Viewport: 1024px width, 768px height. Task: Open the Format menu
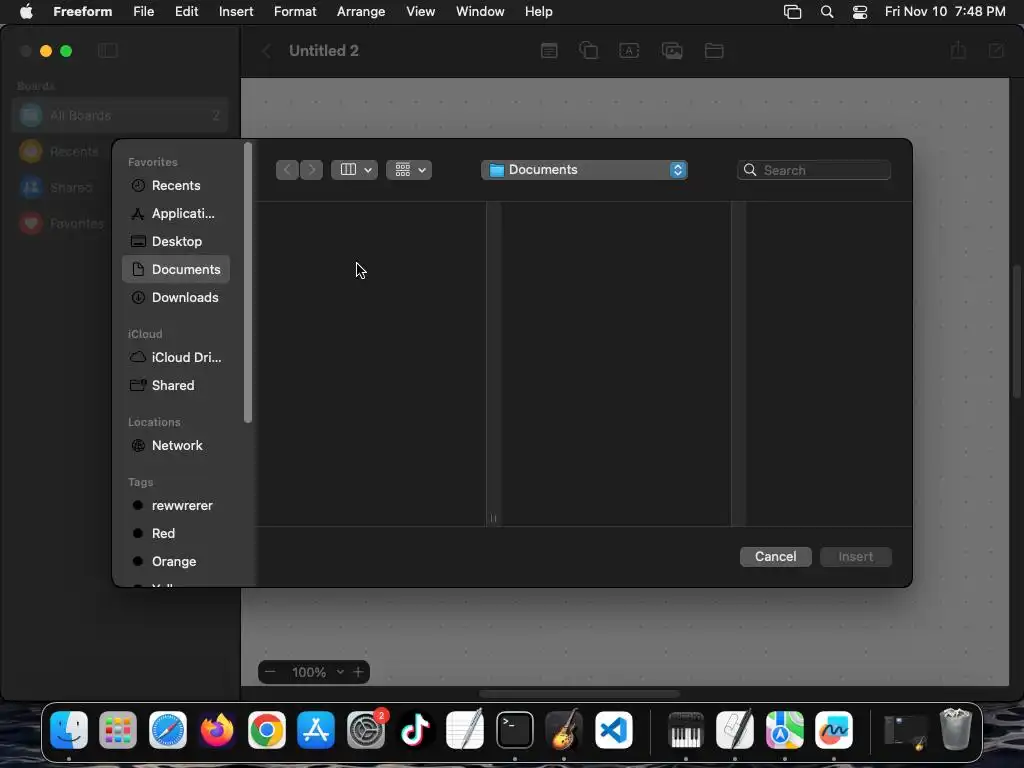[295, 12]
